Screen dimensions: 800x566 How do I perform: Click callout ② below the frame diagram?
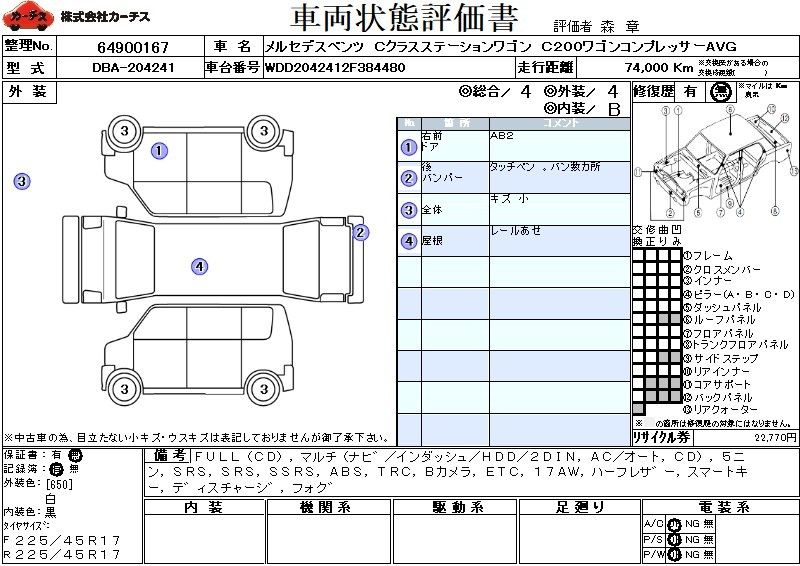pos(670,213)
